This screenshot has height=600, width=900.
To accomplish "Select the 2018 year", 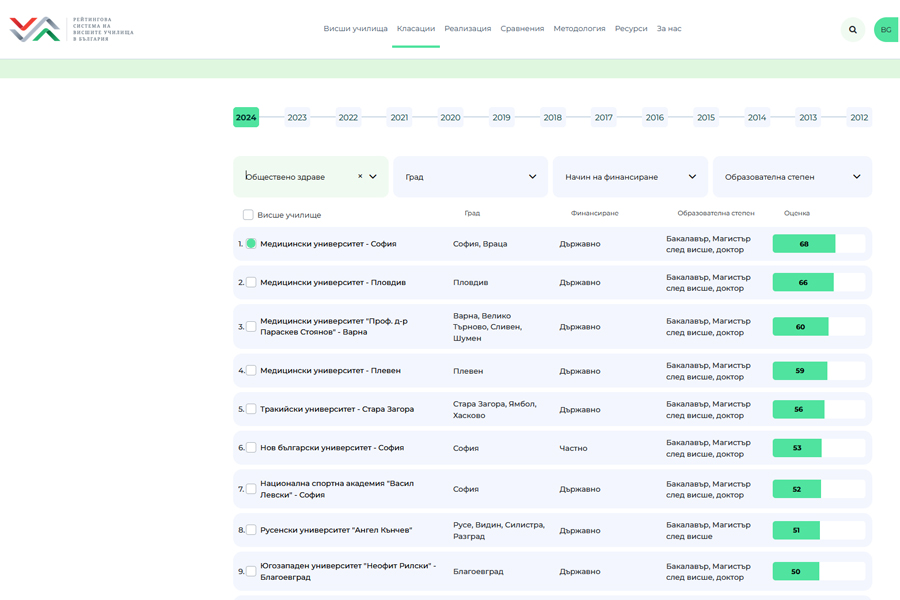I will tap(552, 117).
